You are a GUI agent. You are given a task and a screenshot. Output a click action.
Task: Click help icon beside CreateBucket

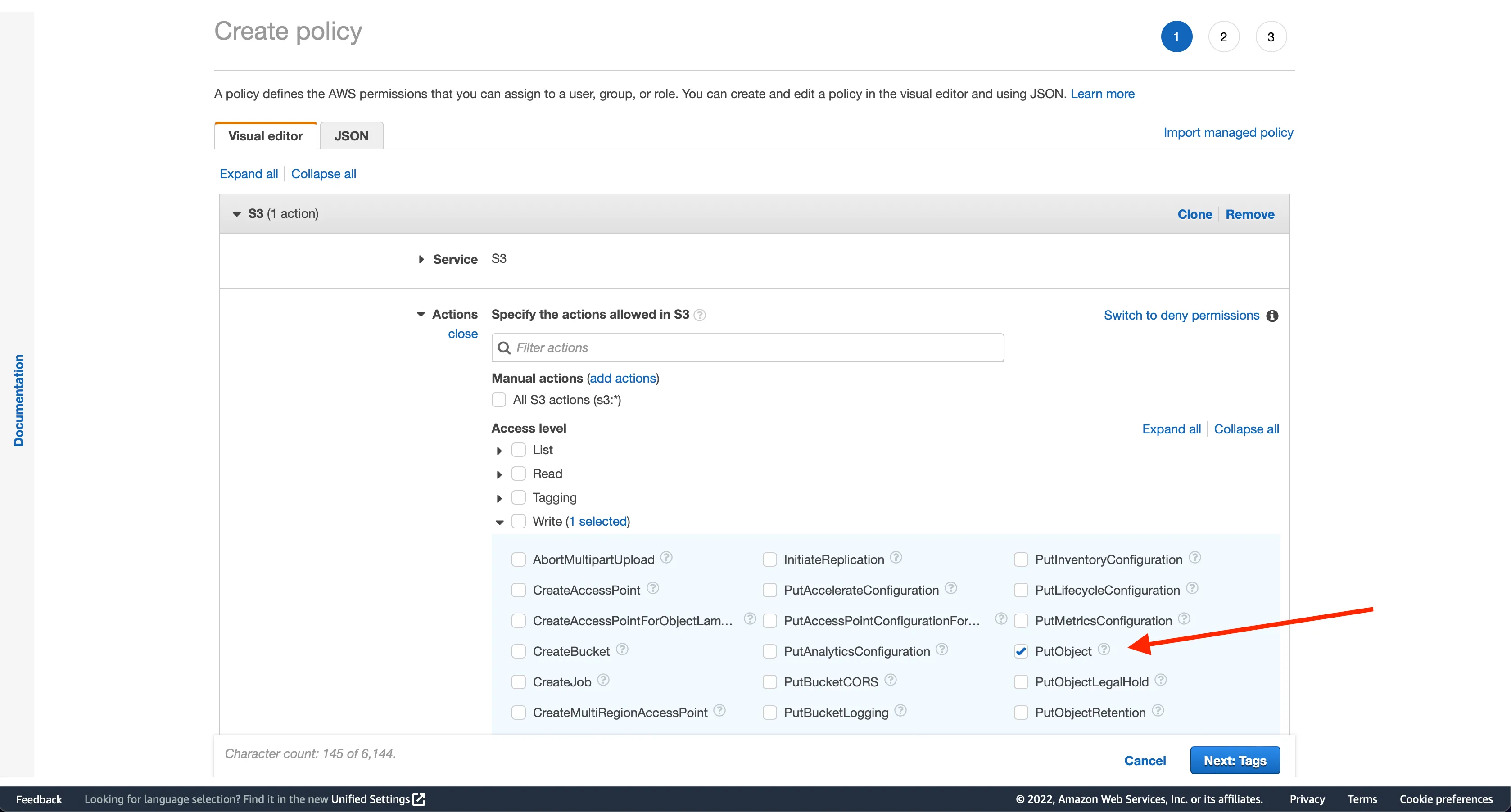pyautogui.click(x=622, y=649)
